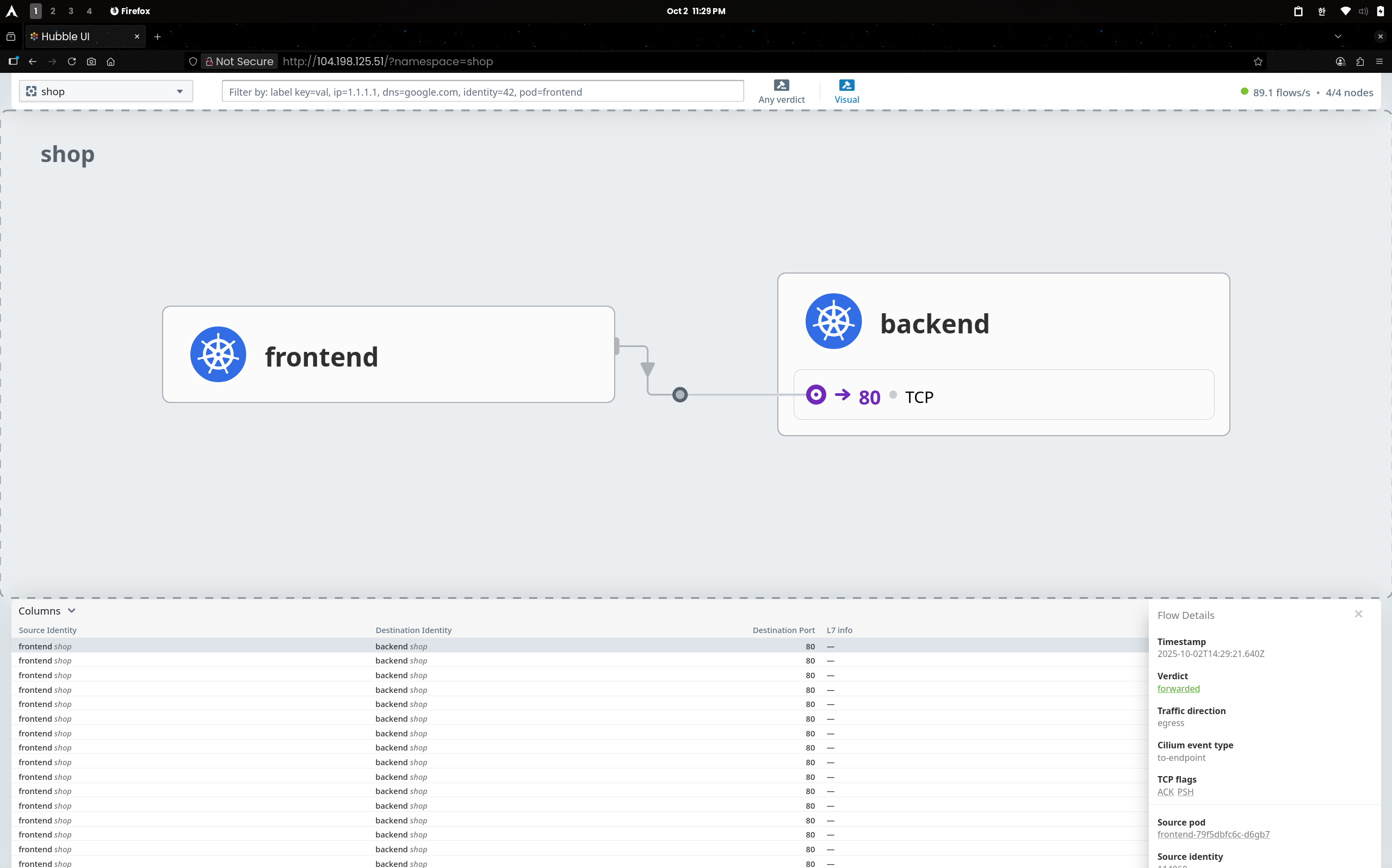The width and height of the screenshot is (1392, 868).
Task: Click the flow connector node circle
Action: [679, 395]
